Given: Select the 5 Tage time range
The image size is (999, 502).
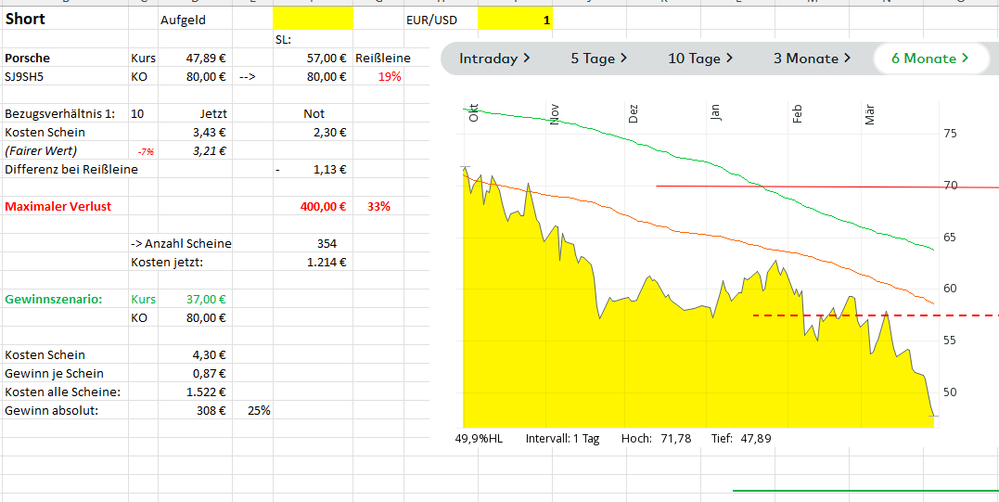Looking at the screenshot, I should [x=599, y=58].
